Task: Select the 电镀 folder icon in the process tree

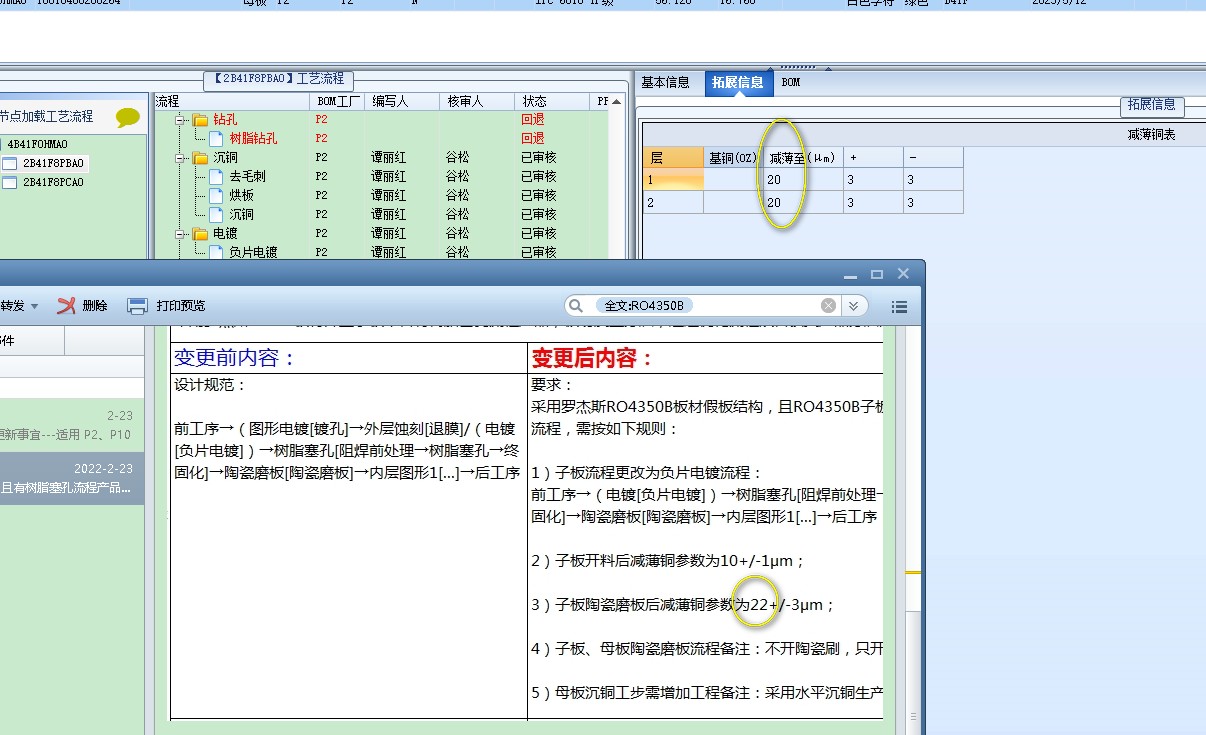Action: (200, 234)
